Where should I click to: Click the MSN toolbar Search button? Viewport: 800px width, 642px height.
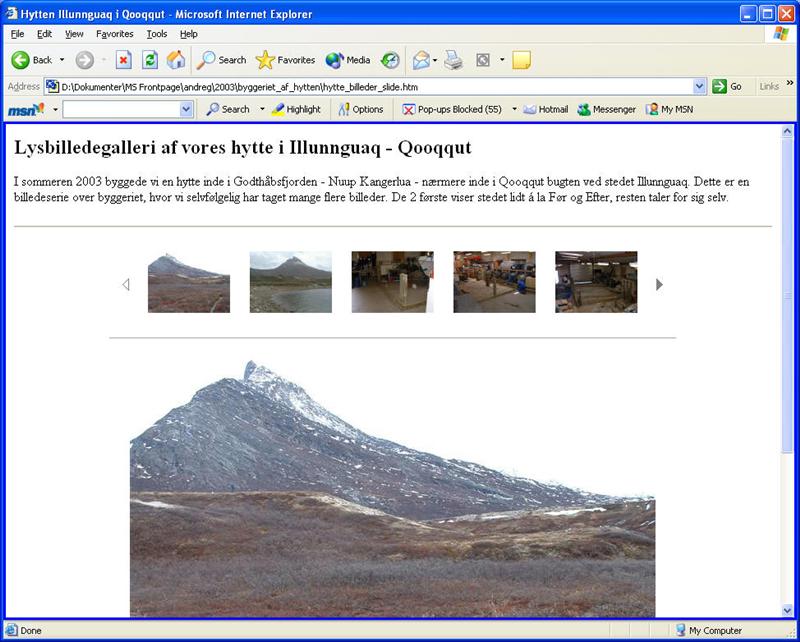coord(228,109)
